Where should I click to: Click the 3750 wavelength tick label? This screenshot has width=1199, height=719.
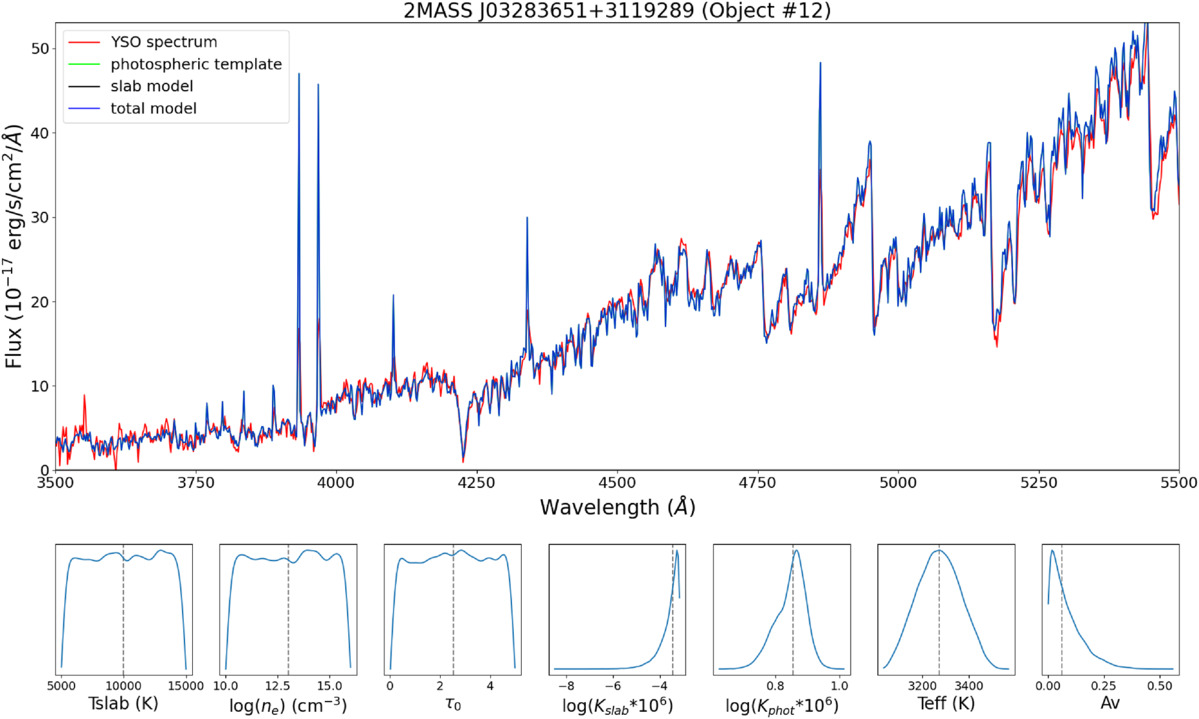coord(196,483)
